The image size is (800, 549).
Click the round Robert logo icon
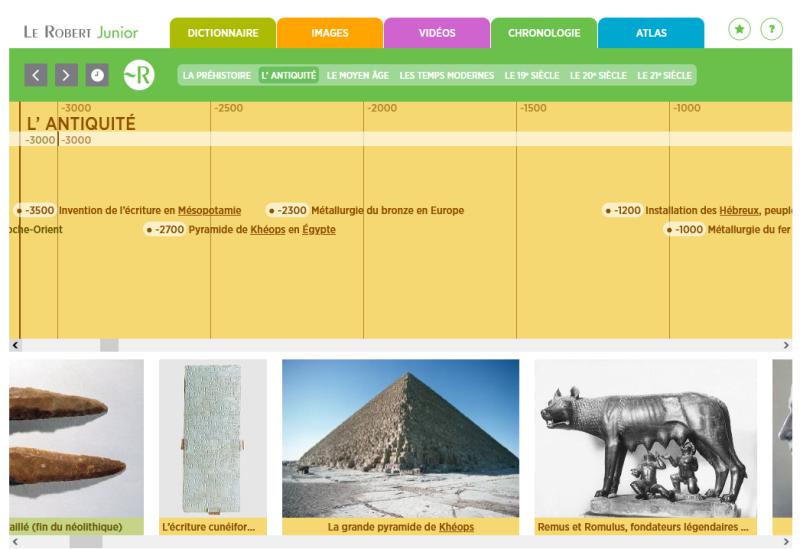[138, 75]
